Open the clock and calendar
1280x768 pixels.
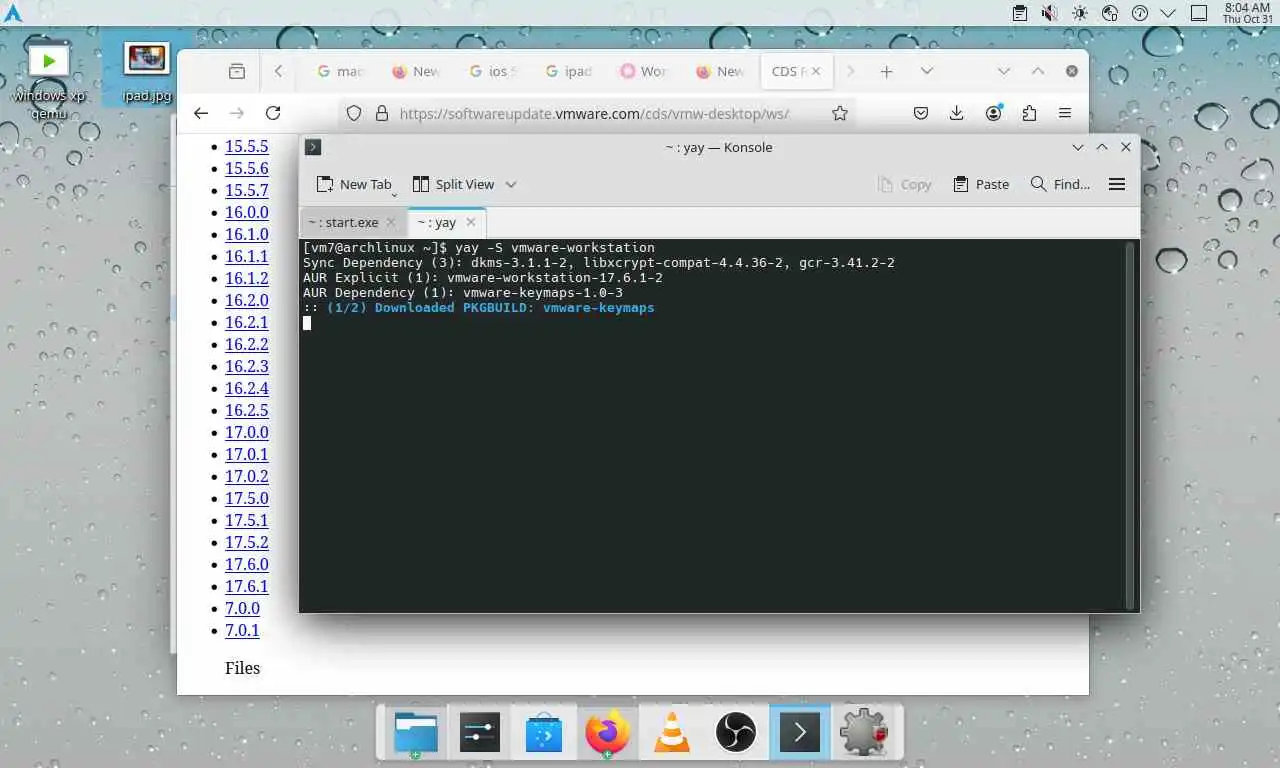point(1247,13)
